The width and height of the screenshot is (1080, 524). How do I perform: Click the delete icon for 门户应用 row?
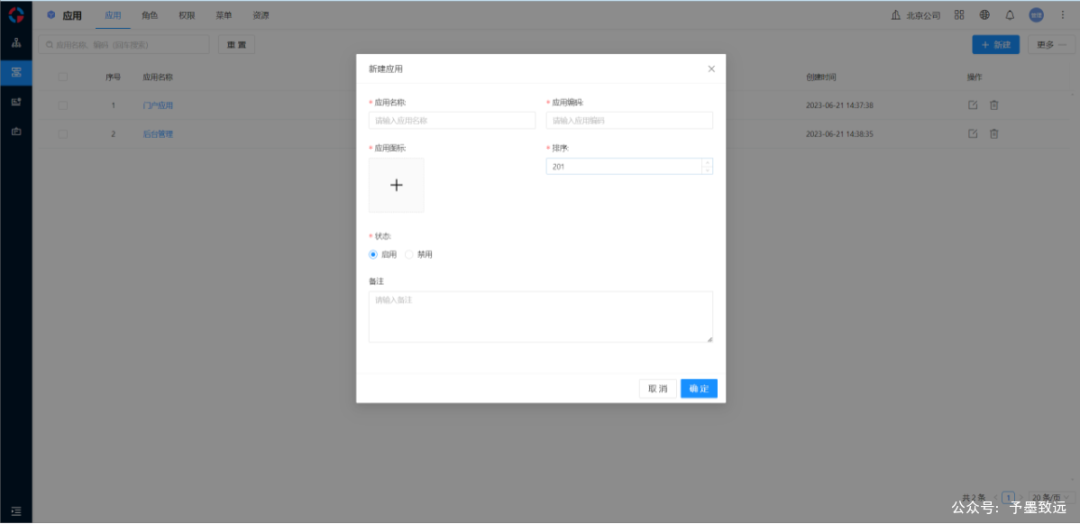click(994, 105)
